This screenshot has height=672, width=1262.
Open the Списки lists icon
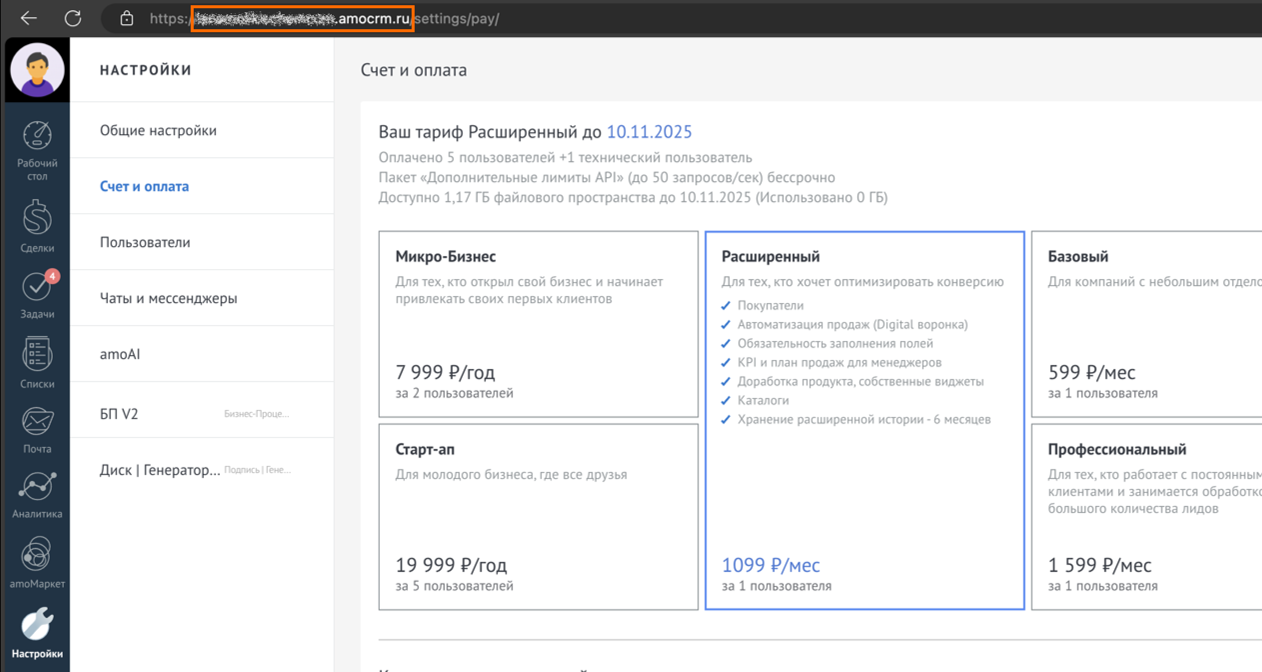point(37,355)
